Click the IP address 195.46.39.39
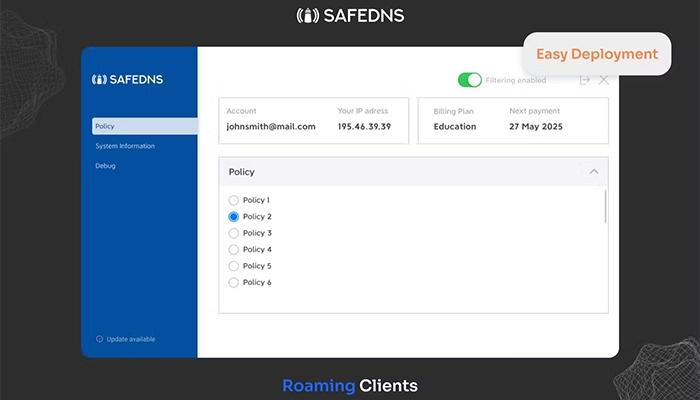 coord(364,126)
